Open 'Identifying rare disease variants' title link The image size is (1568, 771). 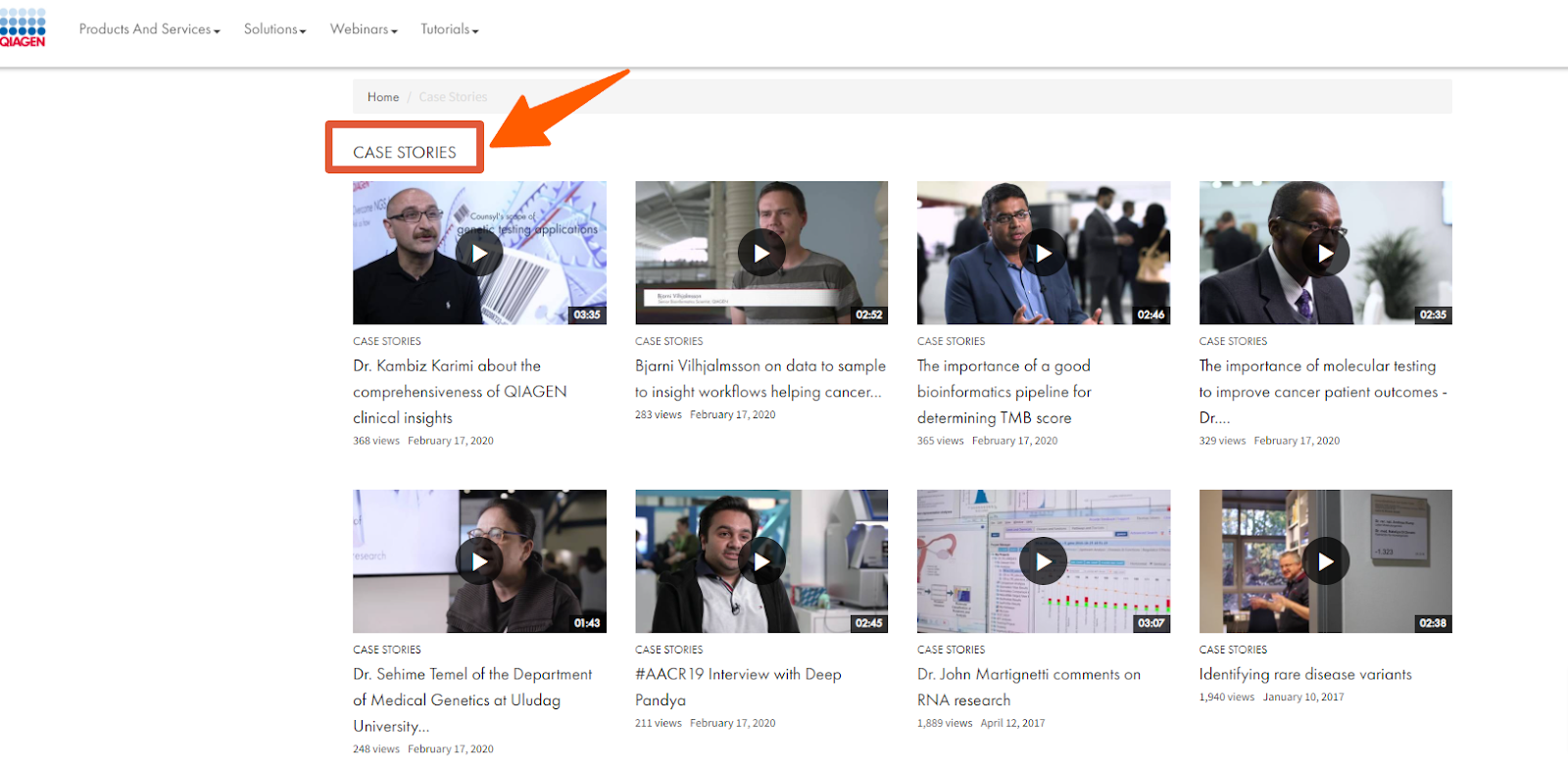pos(1305,674)
